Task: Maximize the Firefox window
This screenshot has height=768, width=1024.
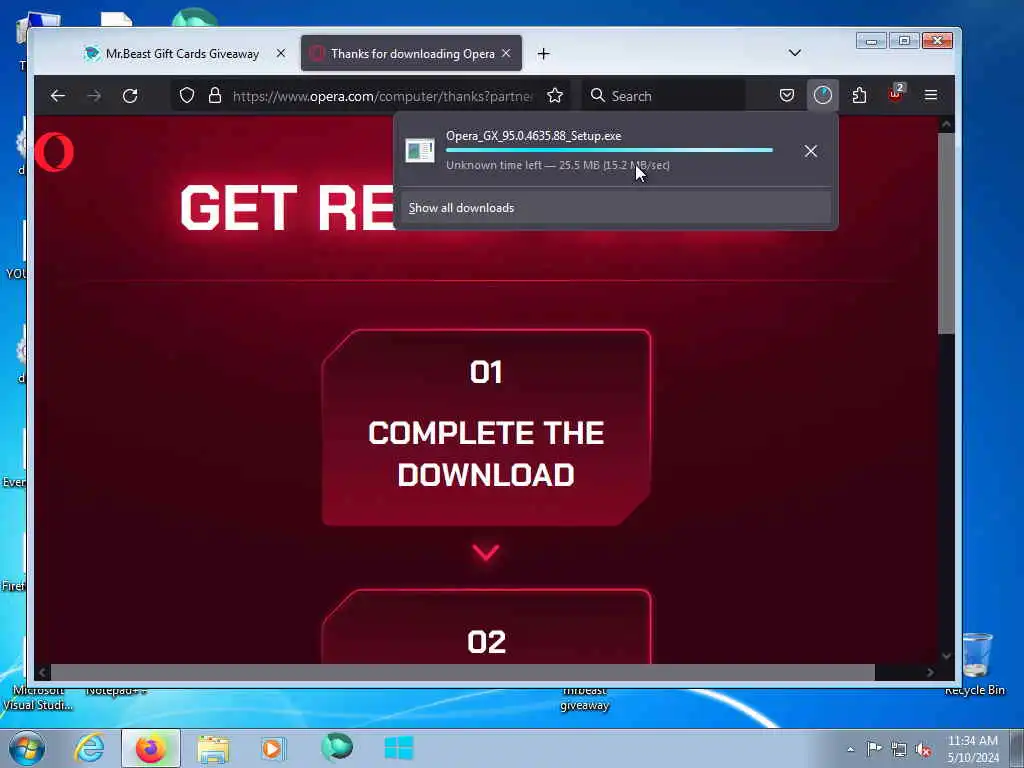Action: click(904, 41)
